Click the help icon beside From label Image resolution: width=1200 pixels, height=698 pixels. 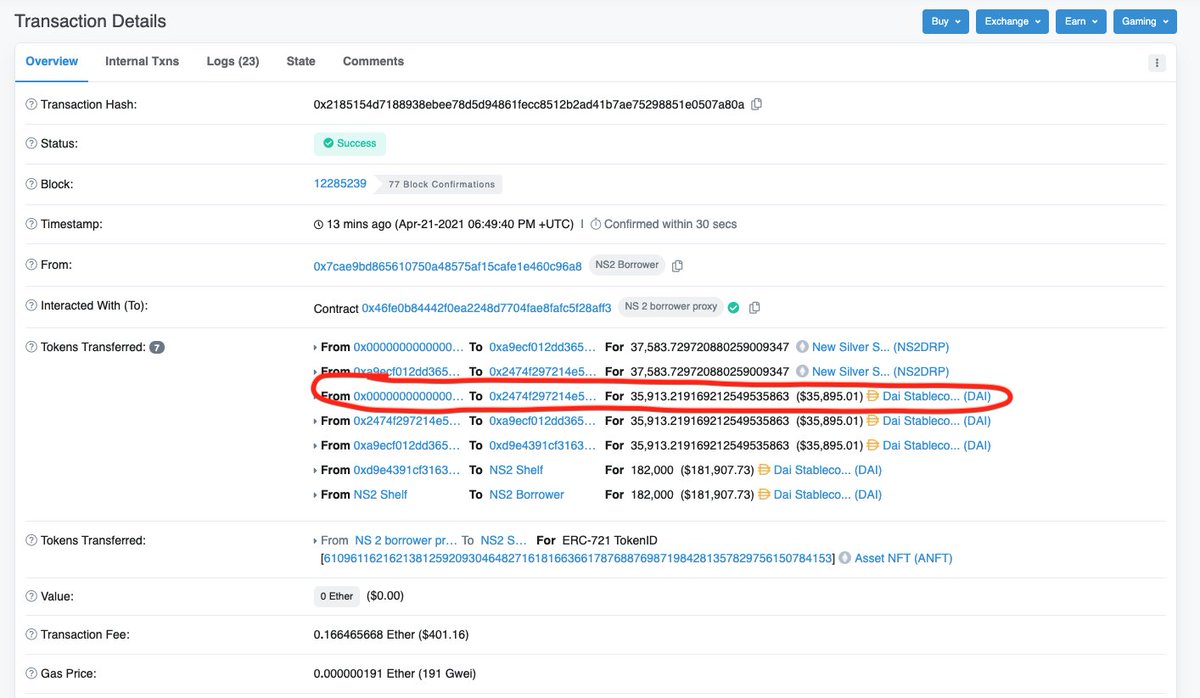click(31, 266)
